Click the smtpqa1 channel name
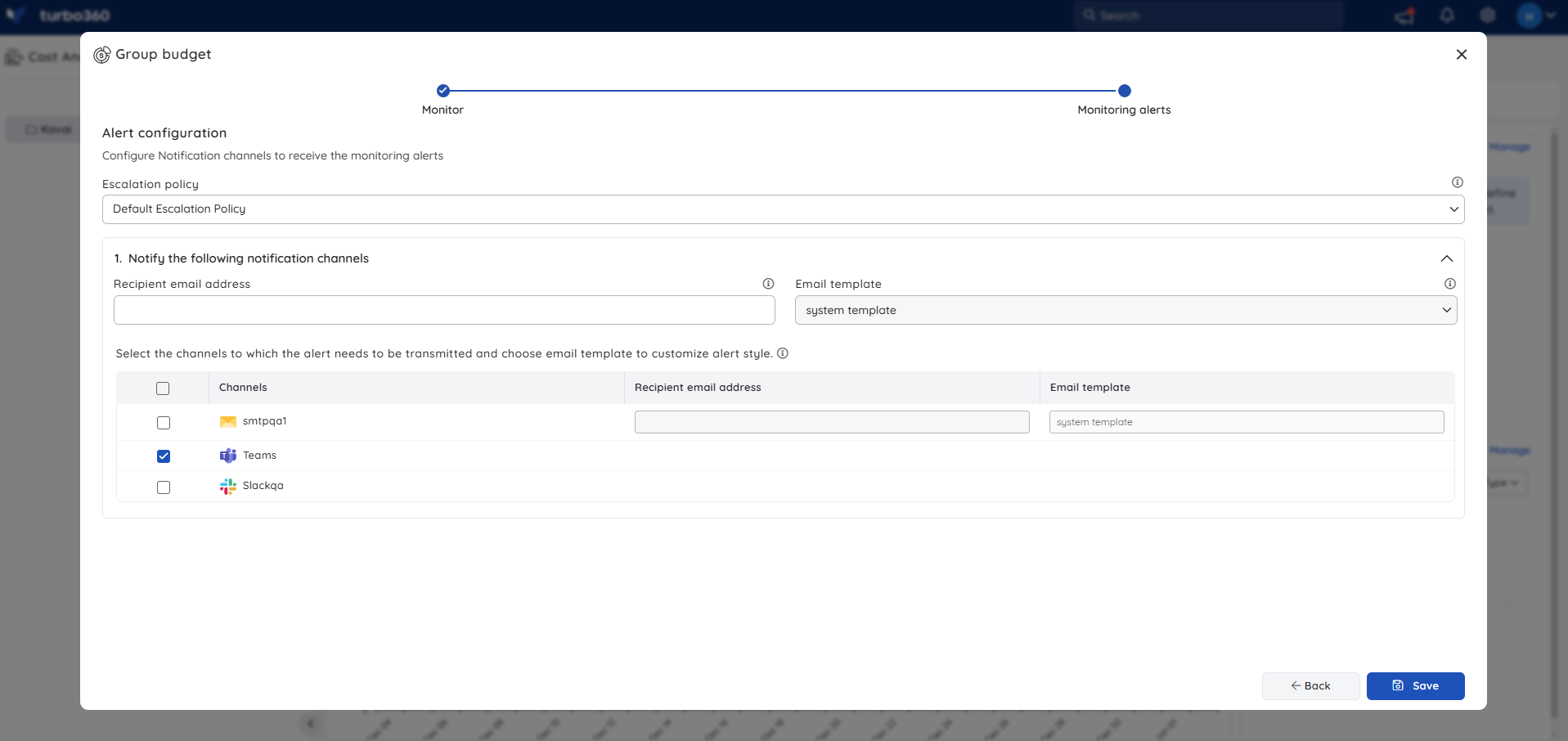1568x741 pixels. [x=264, y=421]
